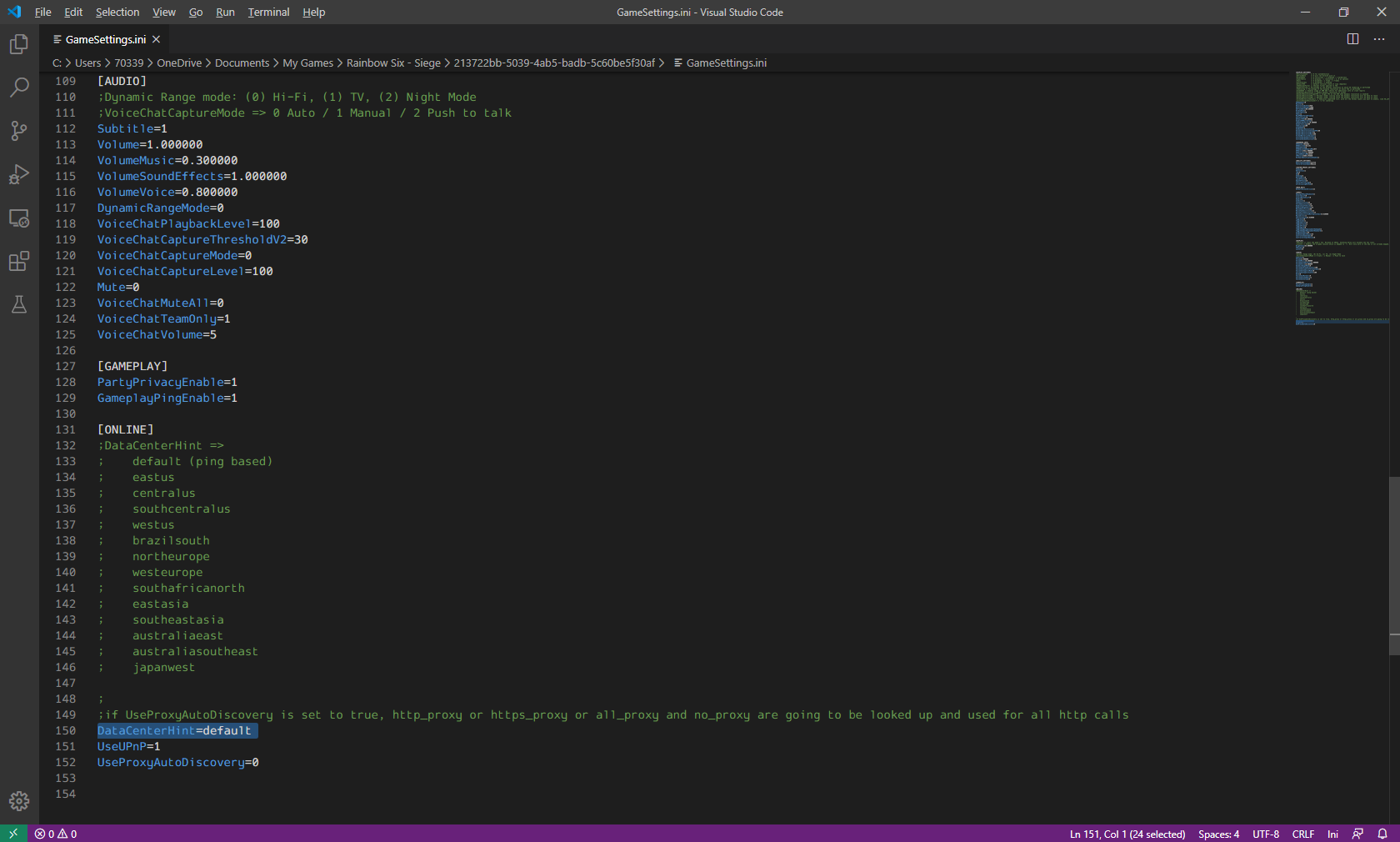Open the Explorer view in activity bar
The width and height of the screenshot is (1400, 842).
(x=19, y=44)
